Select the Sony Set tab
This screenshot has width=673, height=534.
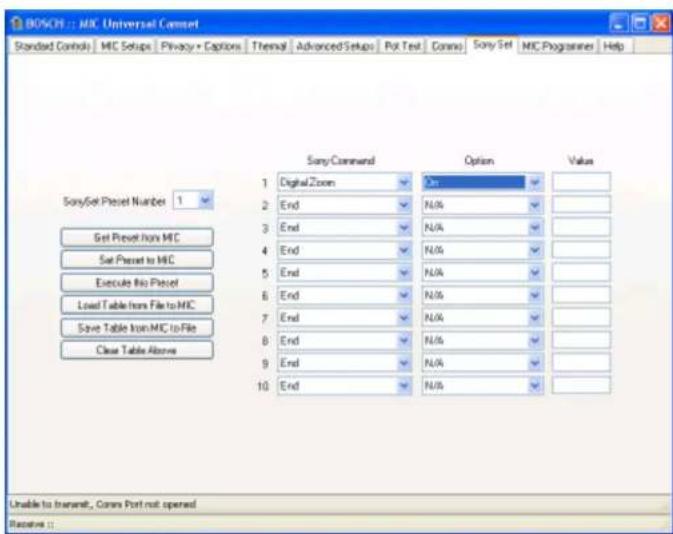point(492,45)
